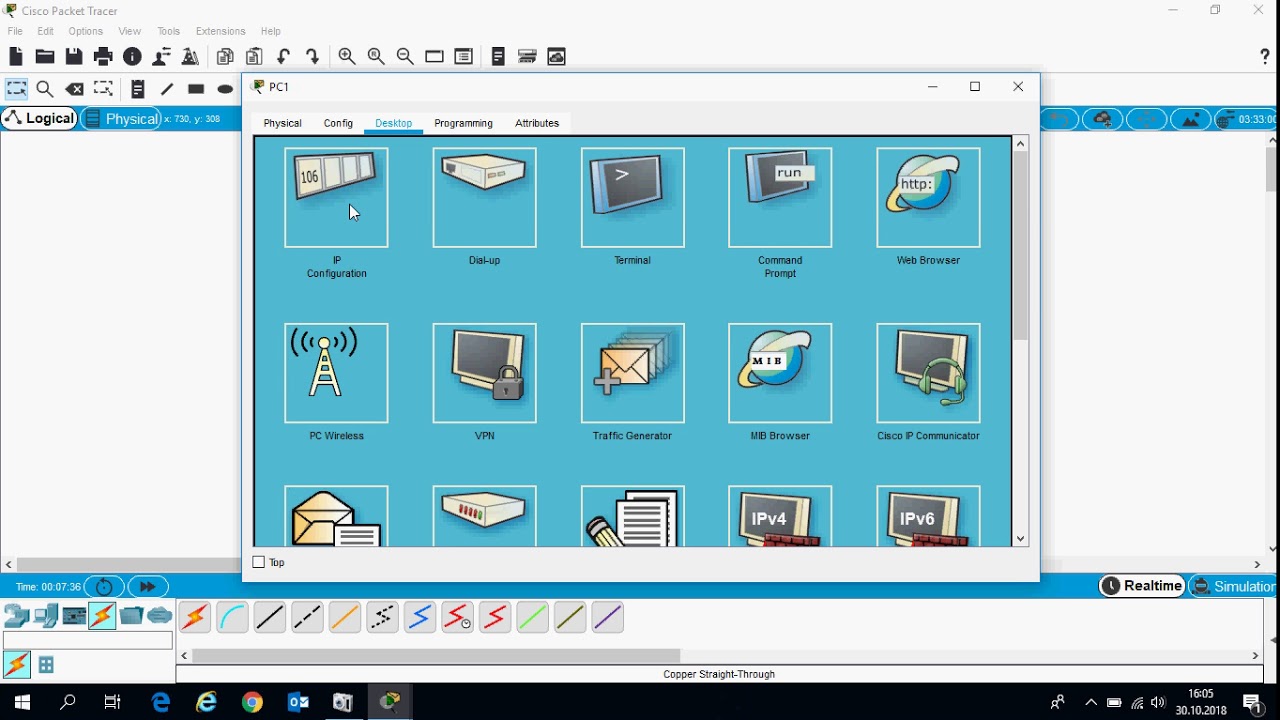
Task: Open IP Configuration on PC1 desktop
Action: [x=336, y=197]
